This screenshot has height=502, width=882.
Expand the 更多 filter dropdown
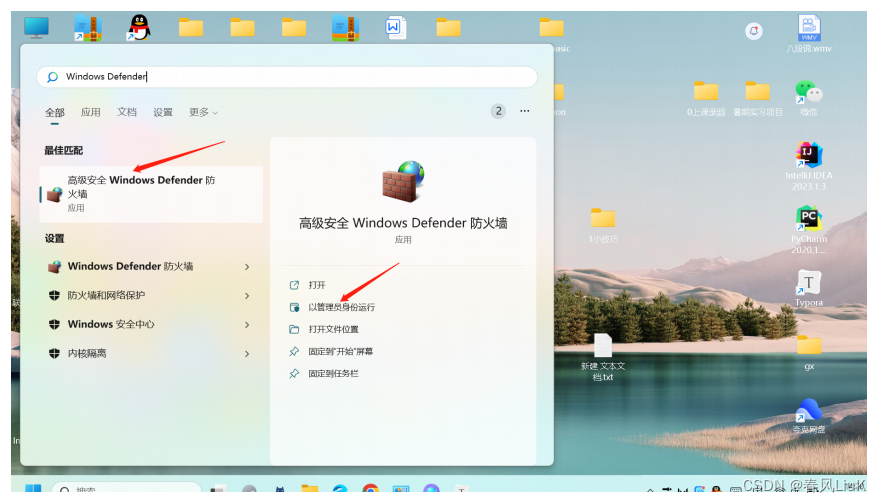203,112
